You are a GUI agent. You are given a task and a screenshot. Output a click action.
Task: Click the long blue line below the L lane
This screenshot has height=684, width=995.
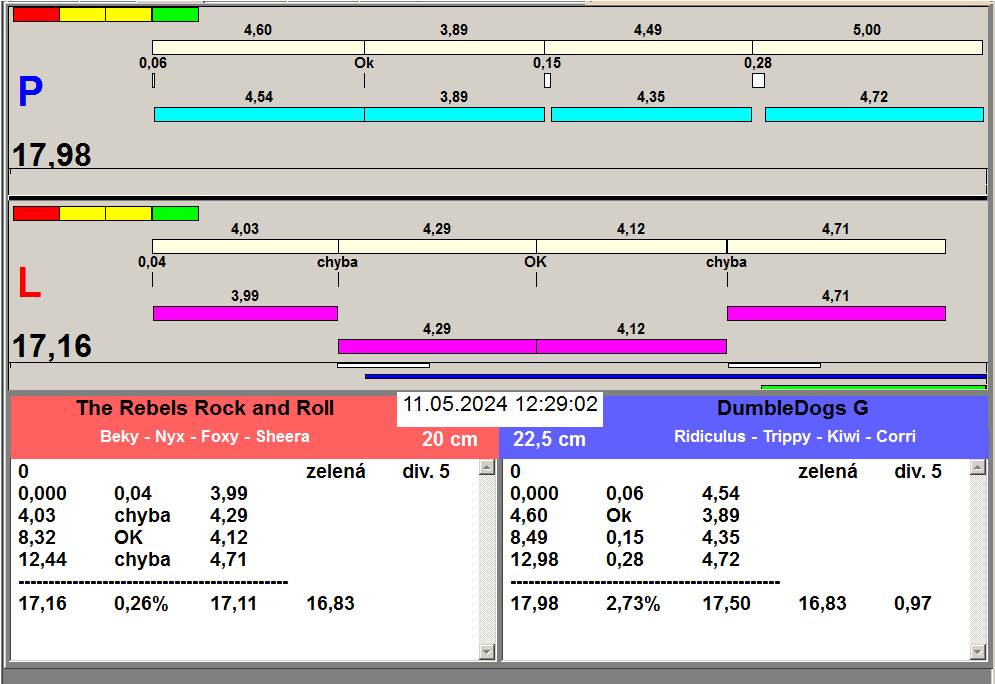[676, 377]
